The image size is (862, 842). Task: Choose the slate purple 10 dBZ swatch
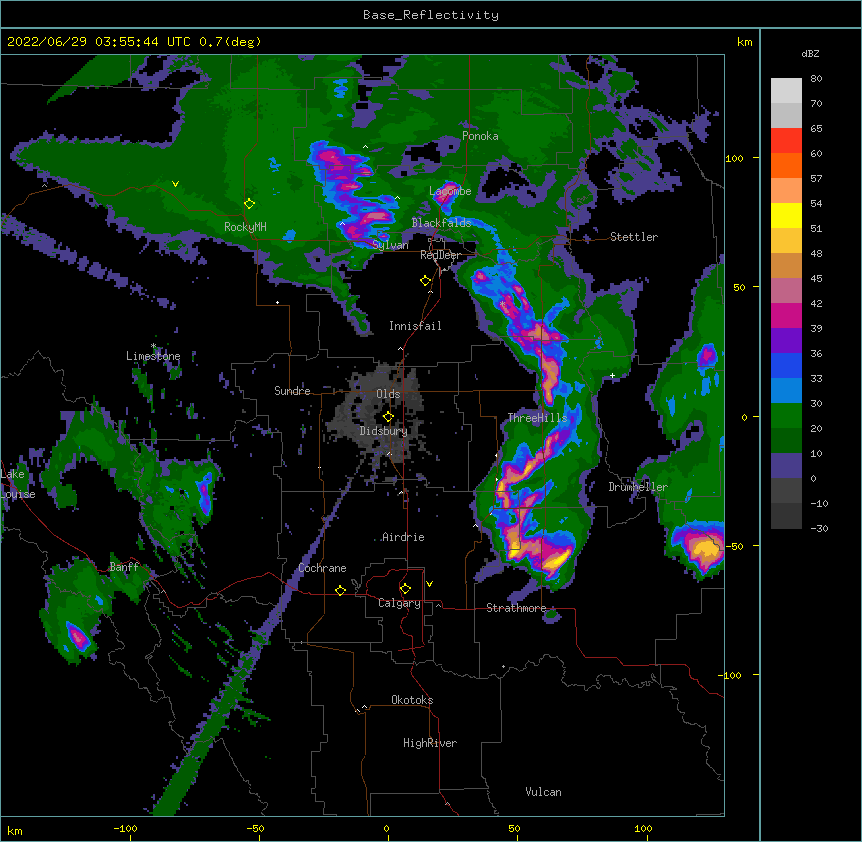(786, 466)
